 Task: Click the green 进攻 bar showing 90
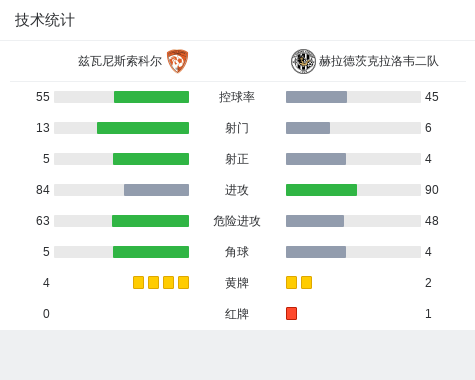click(321, 190)
